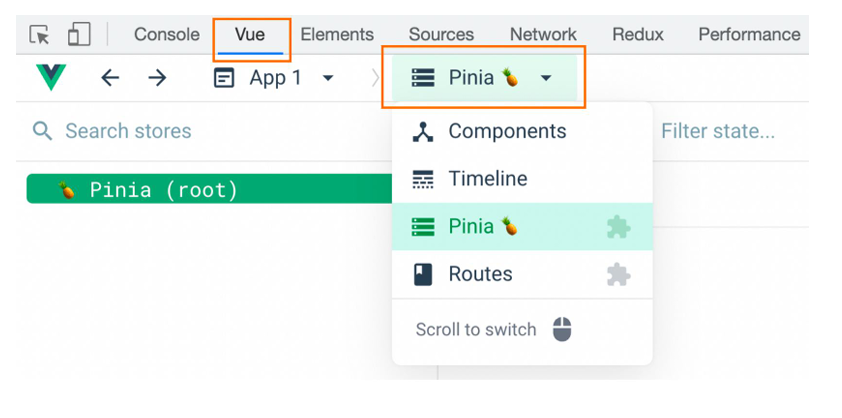Image resolution: width=842 pixels, height=418 pixels.
Task: Go forward with the right arrow
Action: [157, 78]
